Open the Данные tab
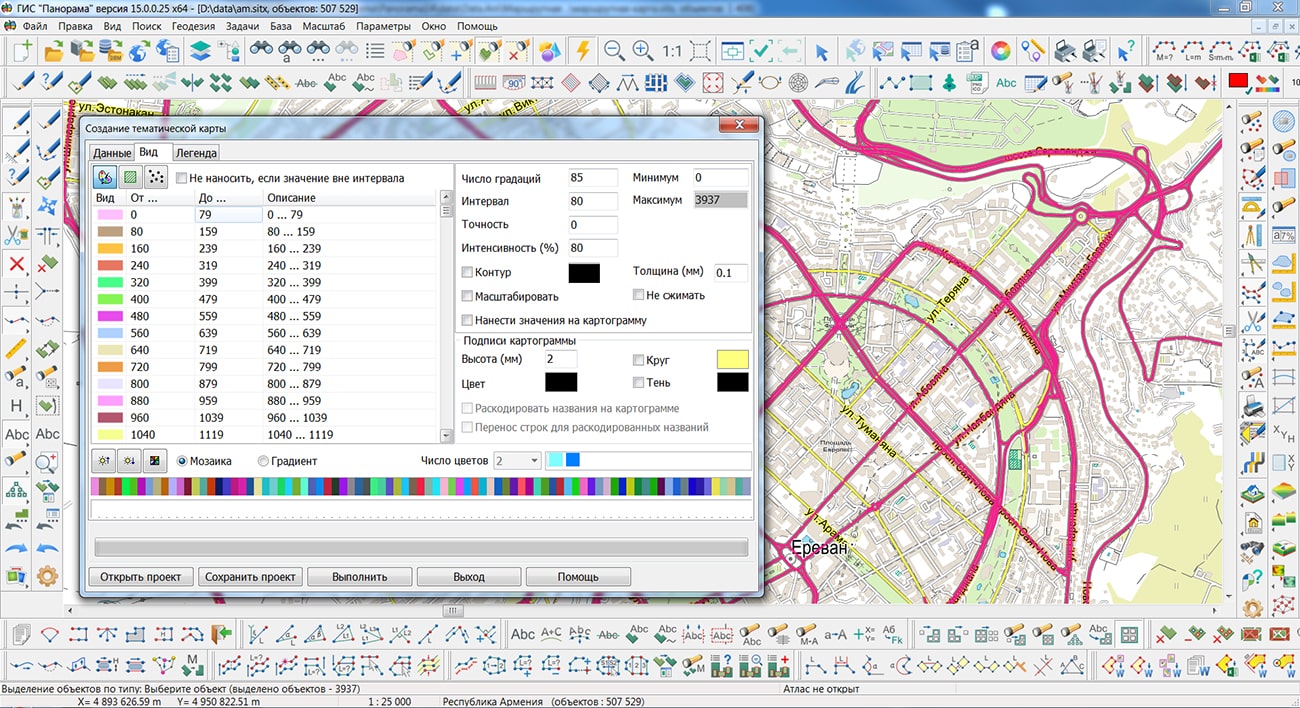This screenshot has height=708, width=1300. click(x=112, y=153)
